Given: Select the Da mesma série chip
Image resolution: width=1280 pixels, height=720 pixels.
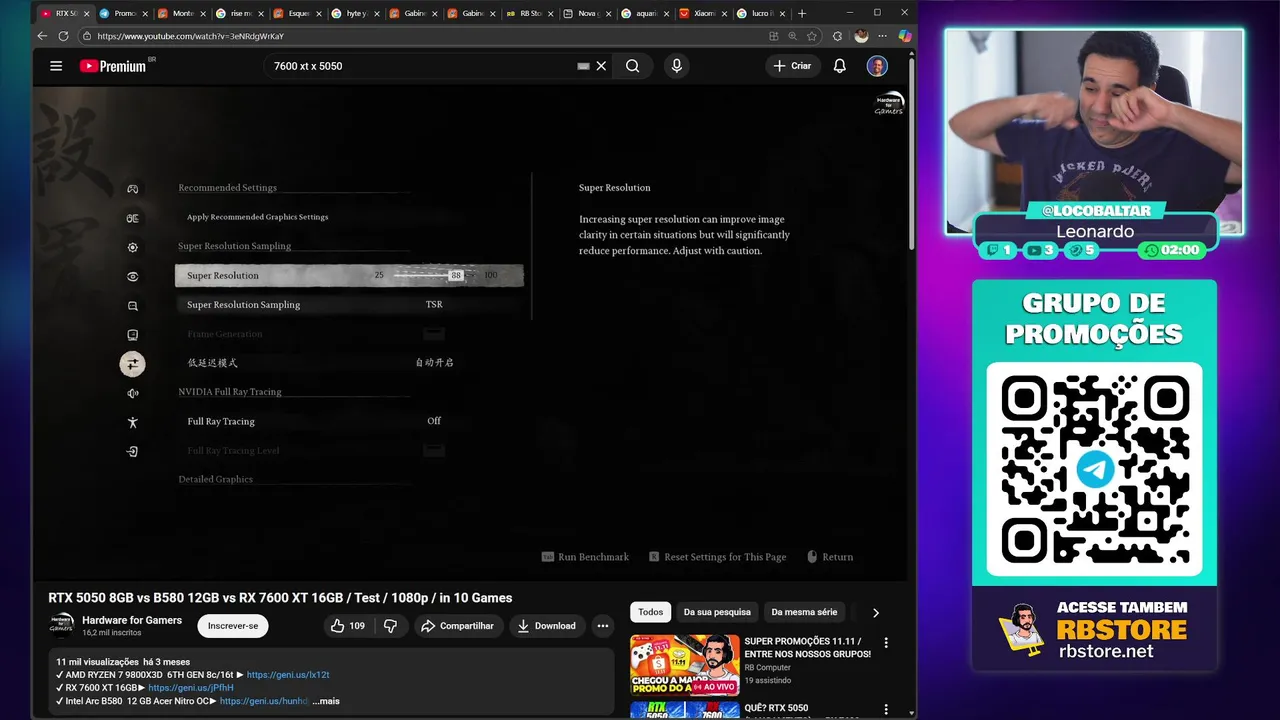Looking at the screenshot, I should point(804,612).
